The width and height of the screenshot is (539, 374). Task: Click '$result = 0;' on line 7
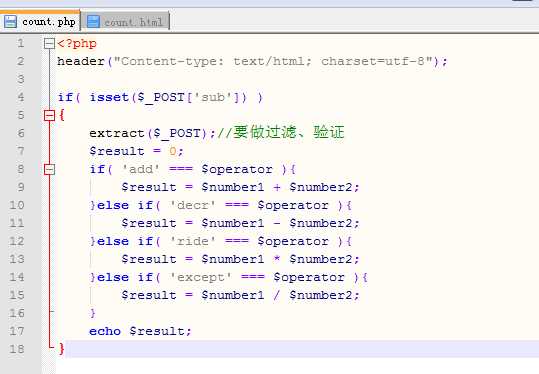point(136,151)
